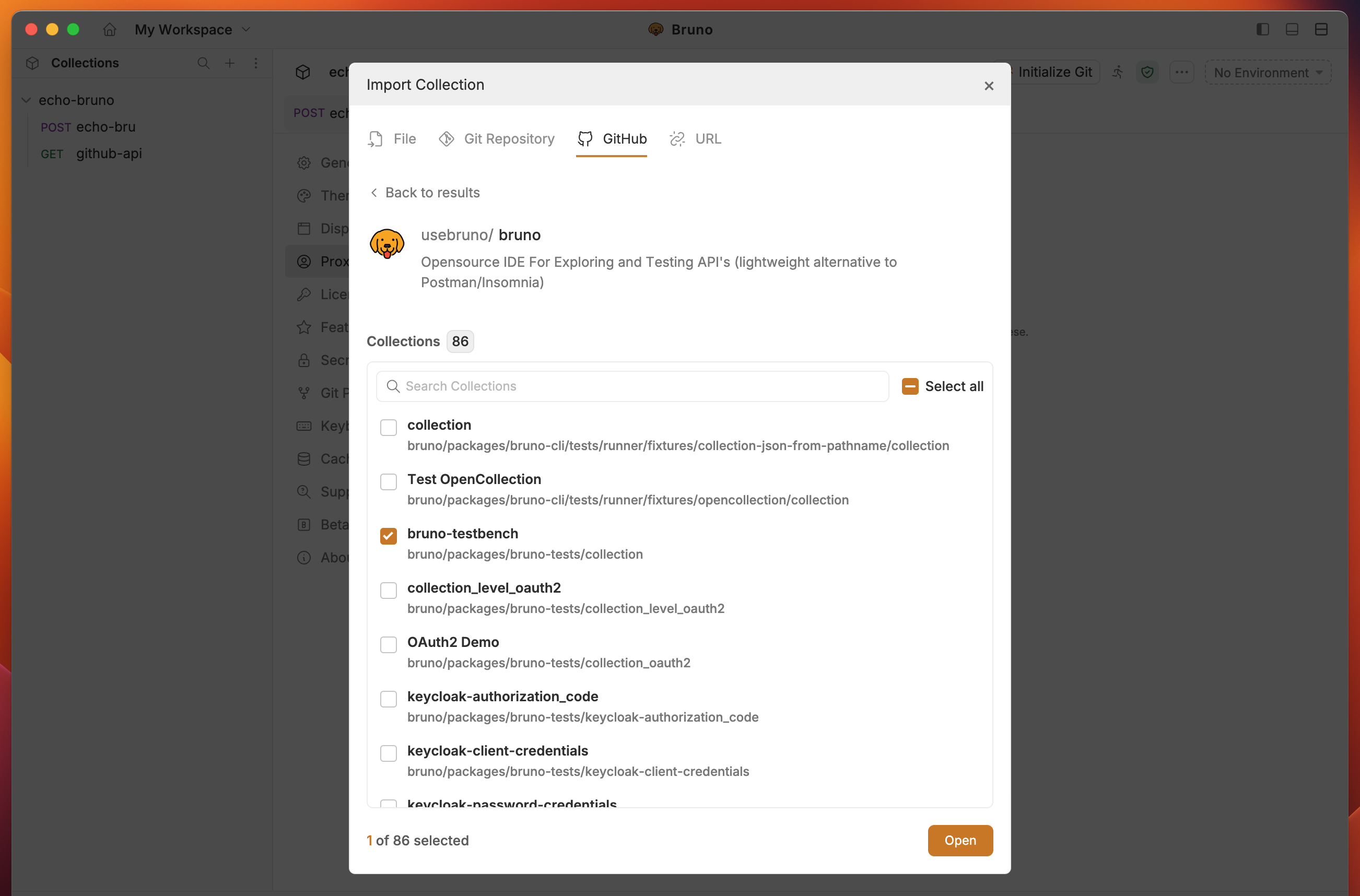
Task: Check the OAuth2 Demo checkbox
Action: pyautogui.click(x=389, y=644)
